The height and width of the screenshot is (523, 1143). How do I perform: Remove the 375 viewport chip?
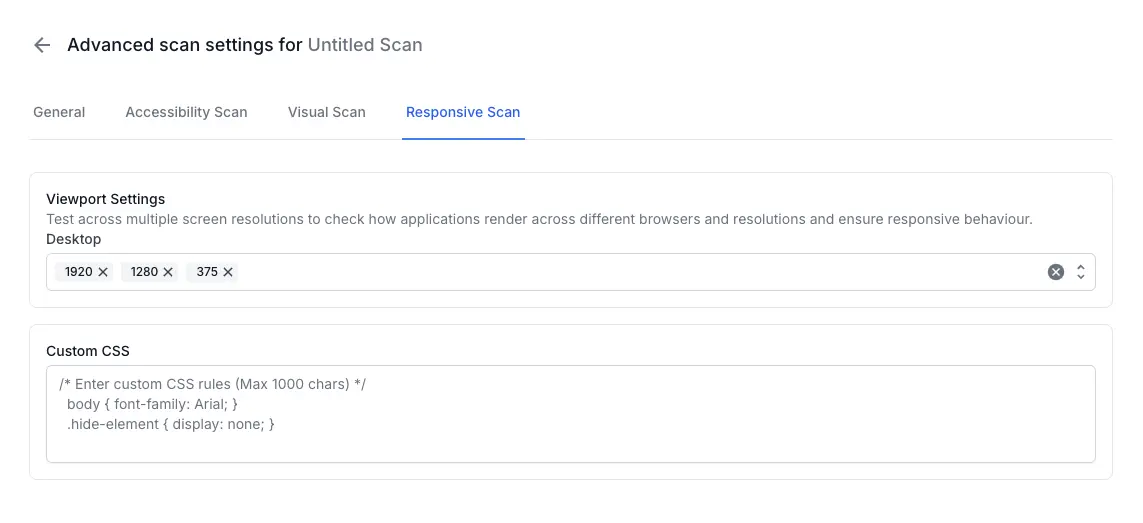click(x=227, y=272)
